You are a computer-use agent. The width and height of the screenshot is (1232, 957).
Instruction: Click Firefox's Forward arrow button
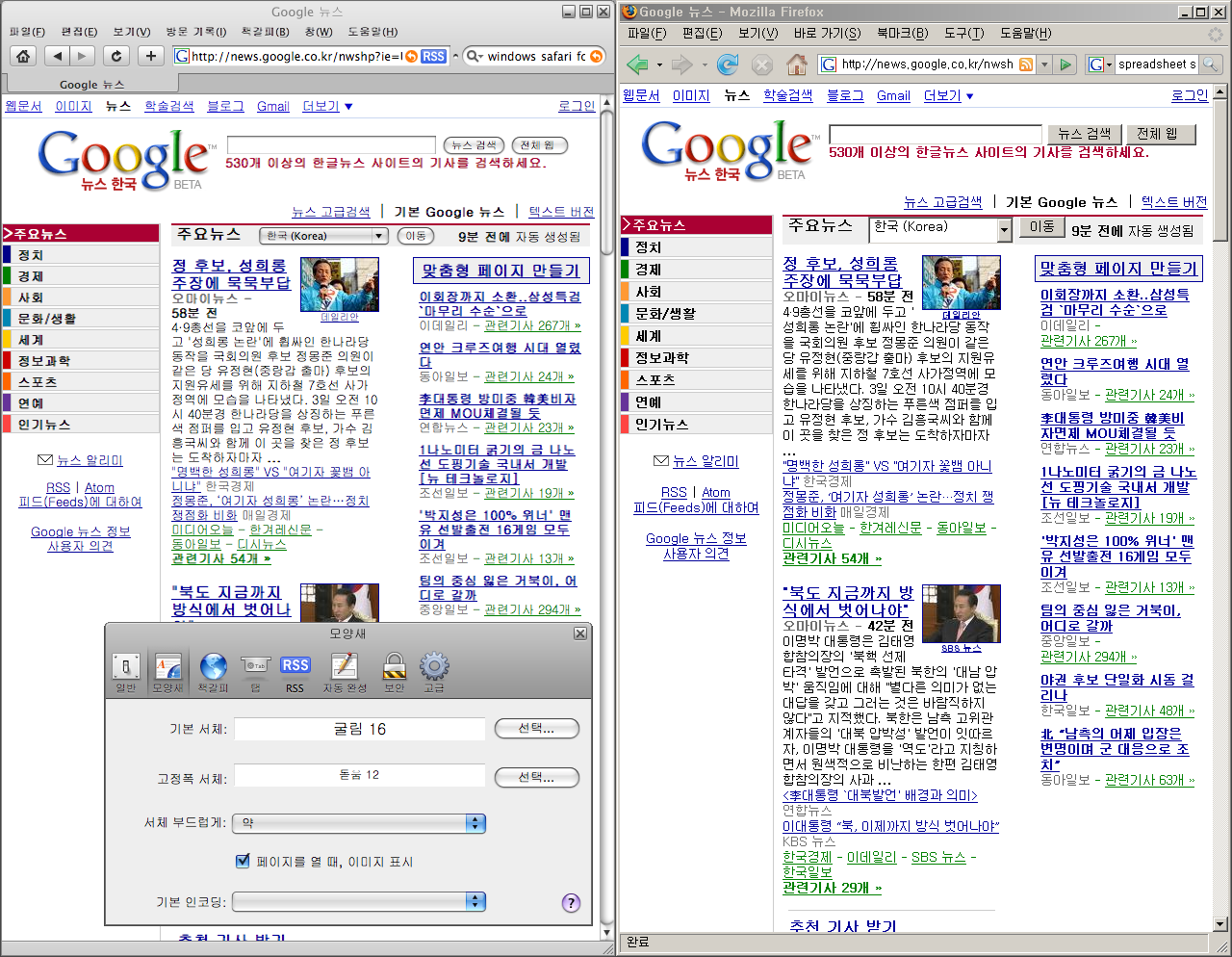[682, 65]
